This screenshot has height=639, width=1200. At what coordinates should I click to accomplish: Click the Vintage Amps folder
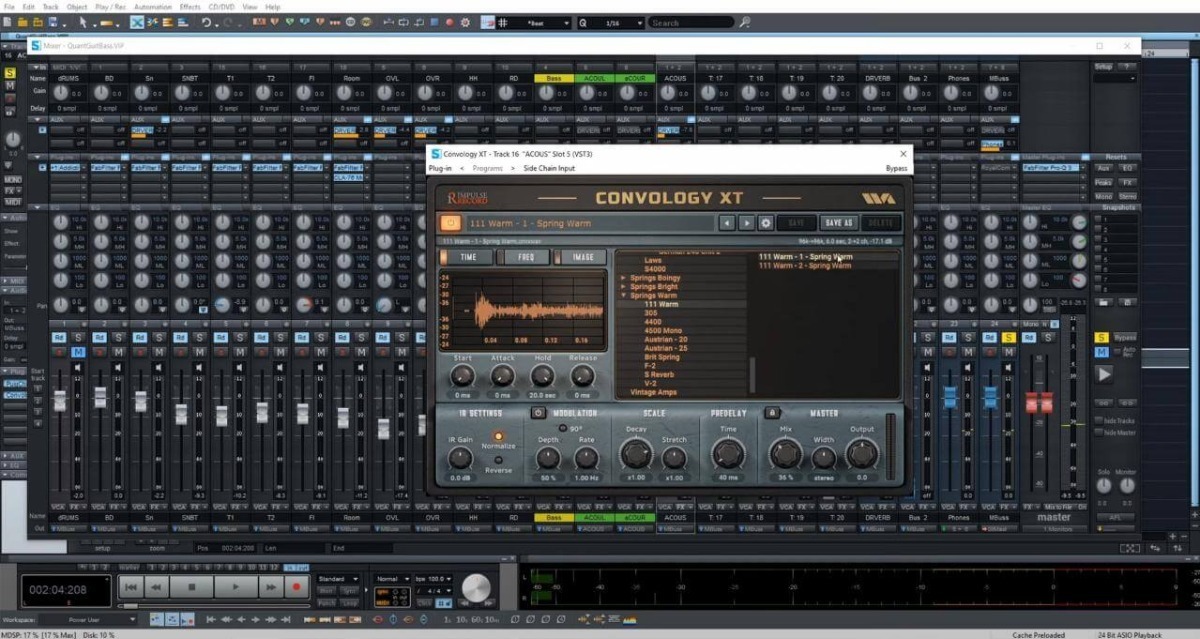(654, 392)
